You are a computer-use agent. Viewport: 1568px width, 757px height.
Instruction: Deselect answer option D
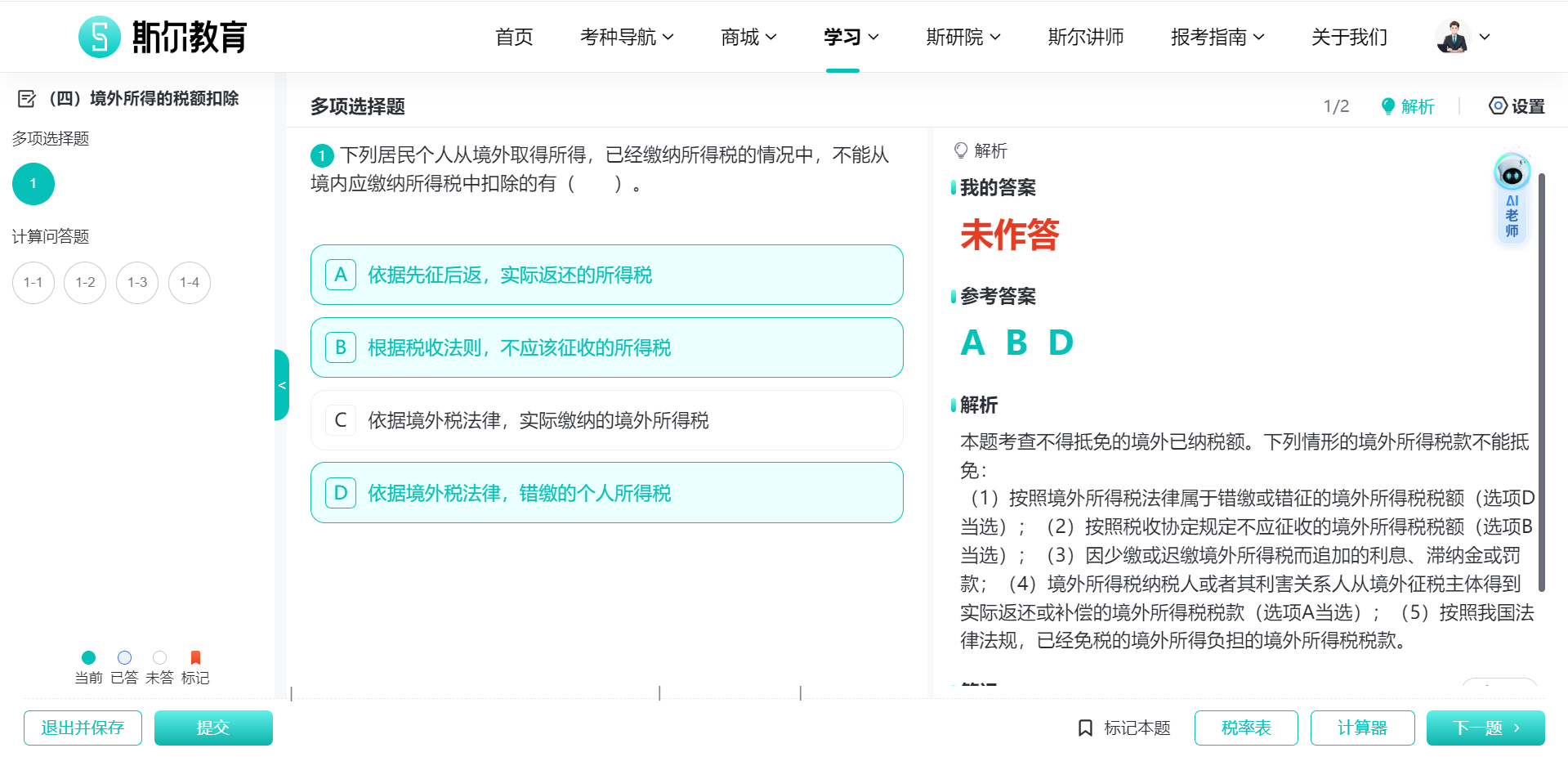(x=606, y=492)
